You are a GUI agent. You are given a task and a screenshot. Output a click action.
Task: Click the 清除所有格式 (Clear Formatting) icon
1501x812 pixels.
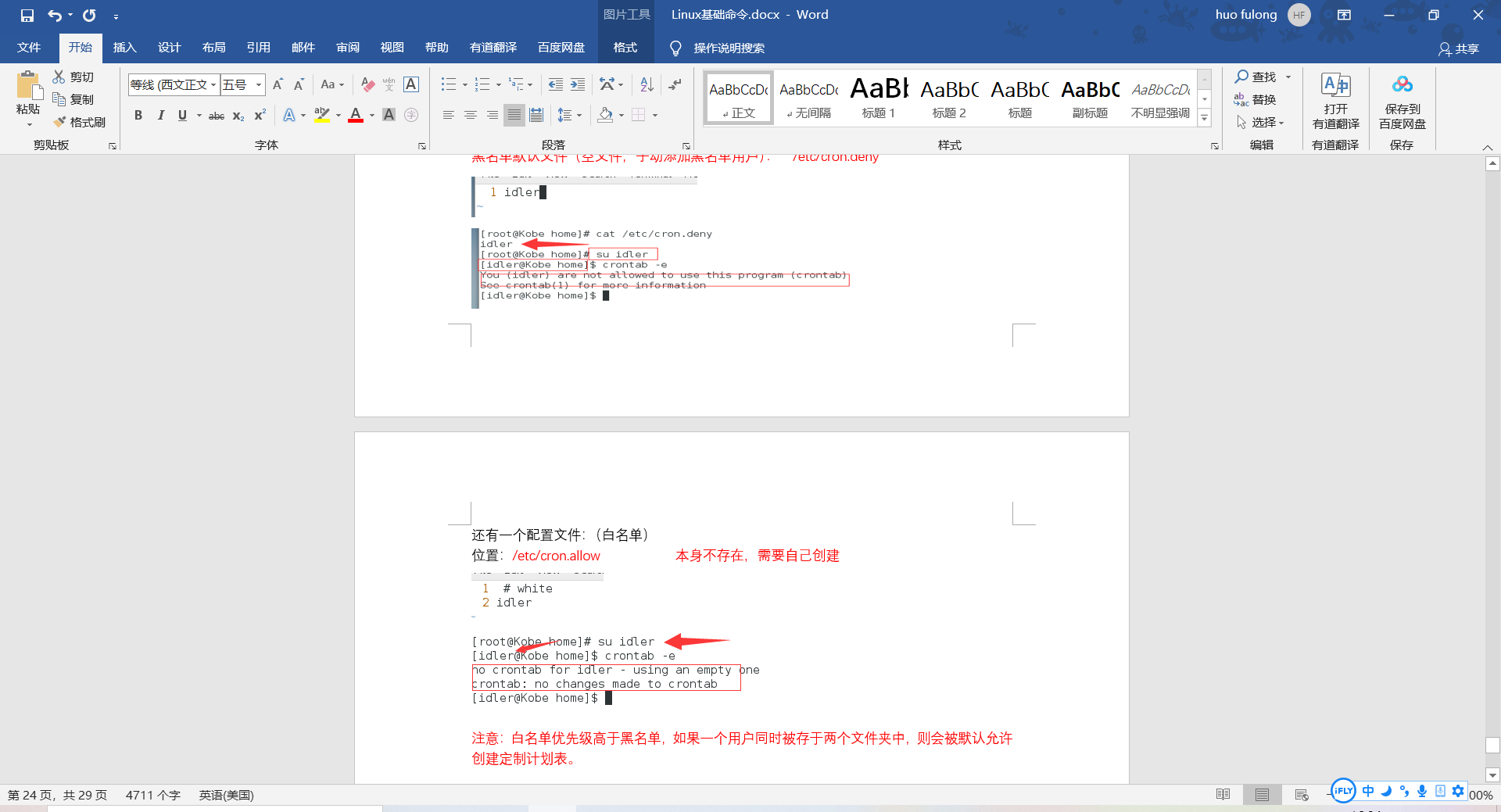[367, 84]
